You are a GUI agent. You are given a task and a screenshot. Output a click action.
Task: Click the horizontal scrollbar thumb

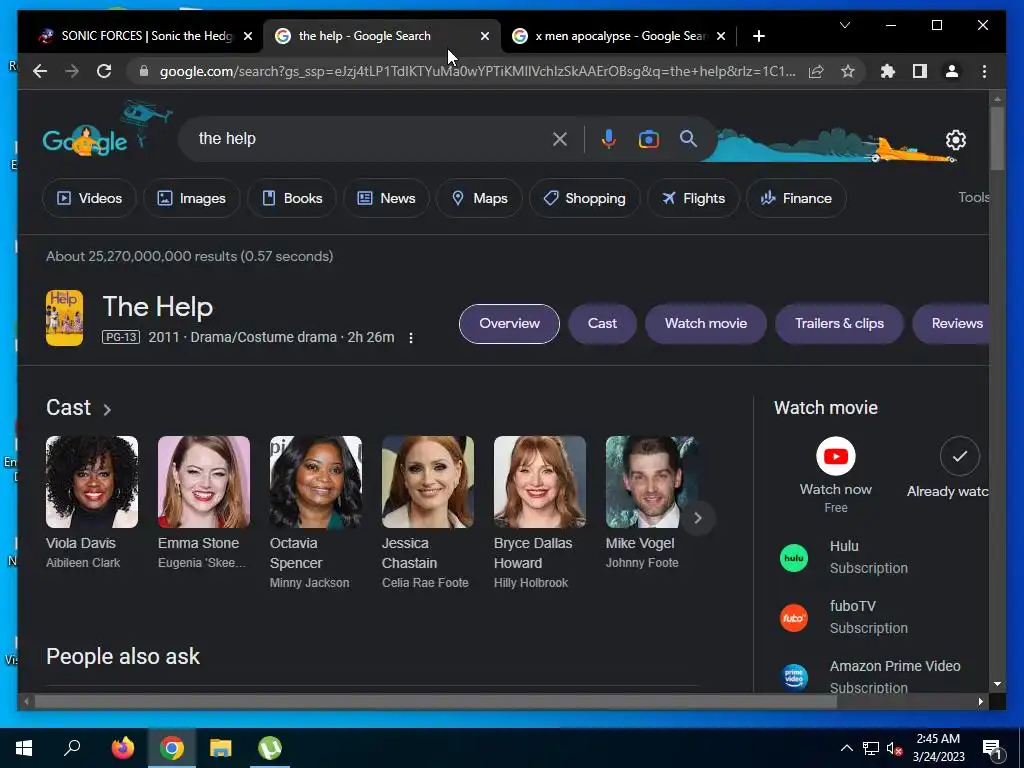[436, 701]
